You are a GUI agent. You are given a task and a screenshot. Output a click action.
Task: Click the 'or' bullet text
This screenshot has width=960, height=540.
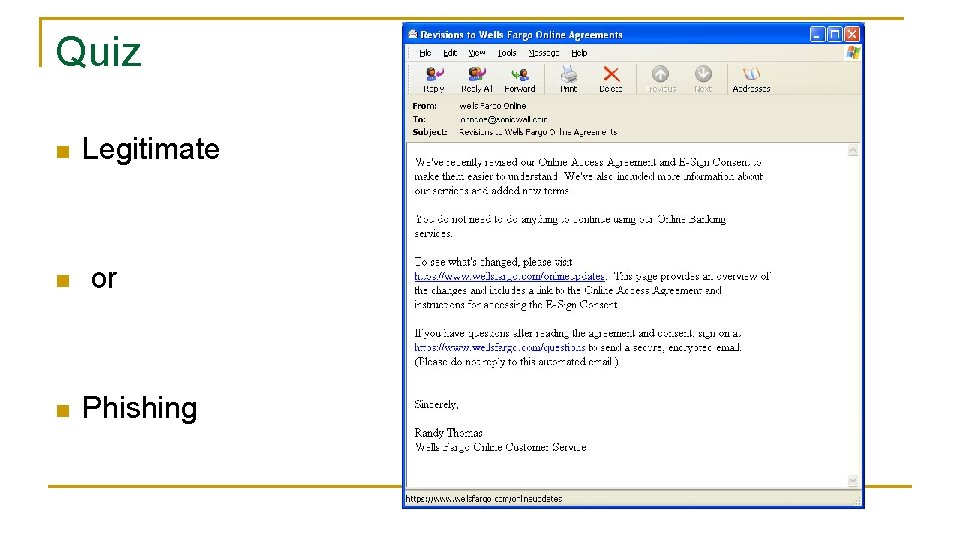tap(103, 279)
